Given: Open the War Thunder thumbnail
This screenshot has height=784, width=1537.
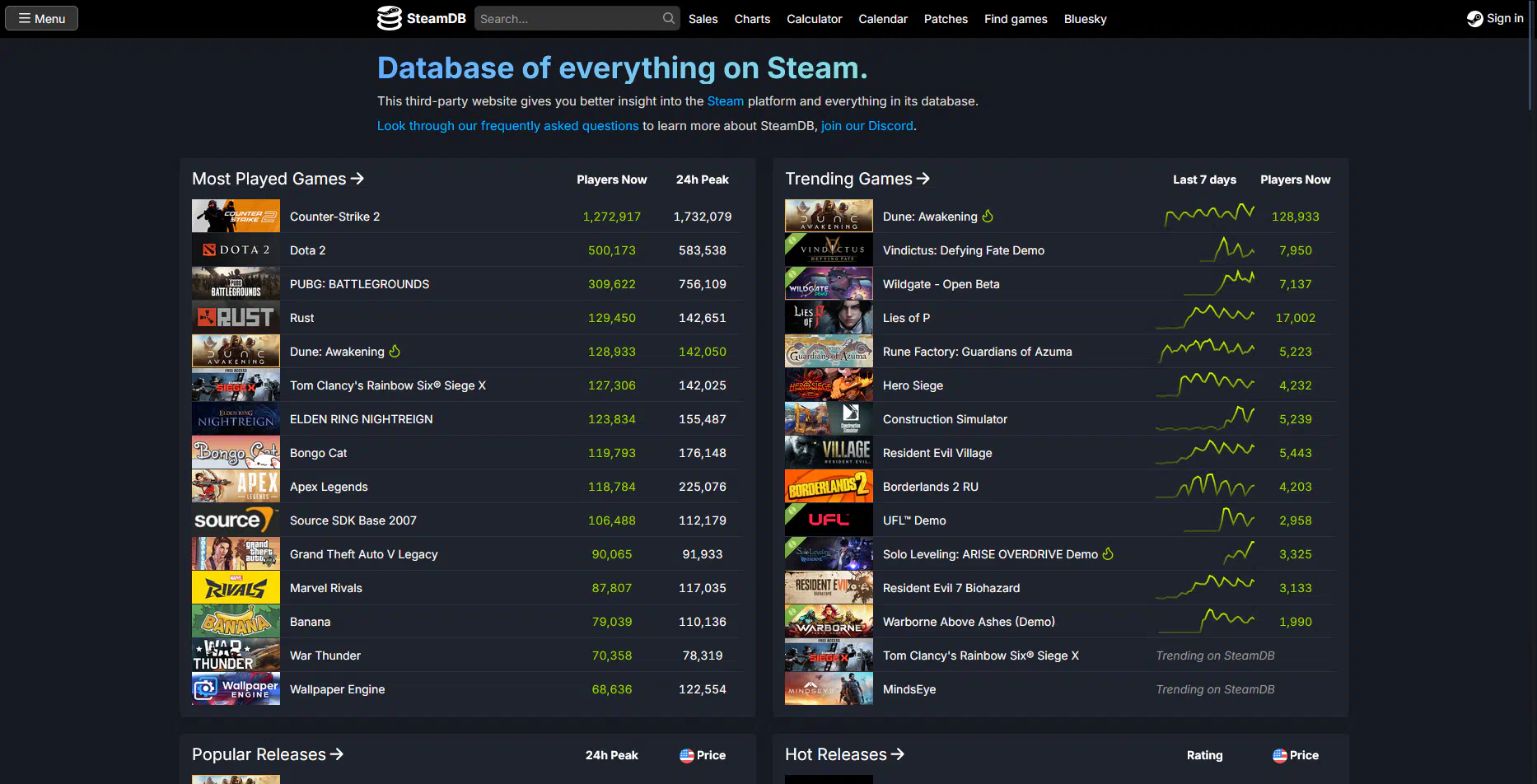Looking at the screenshot, I should pyautogui.click(x=236, y=655).
